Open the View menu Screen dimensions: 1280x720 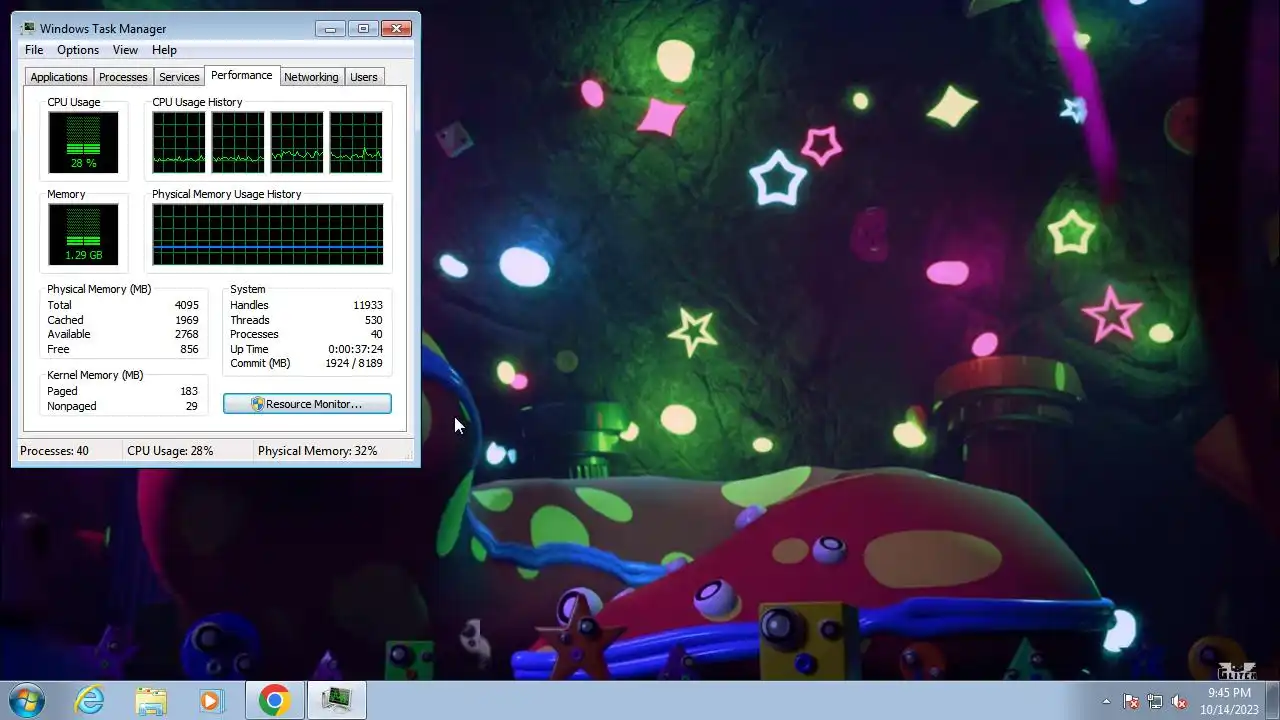(125, 50)
